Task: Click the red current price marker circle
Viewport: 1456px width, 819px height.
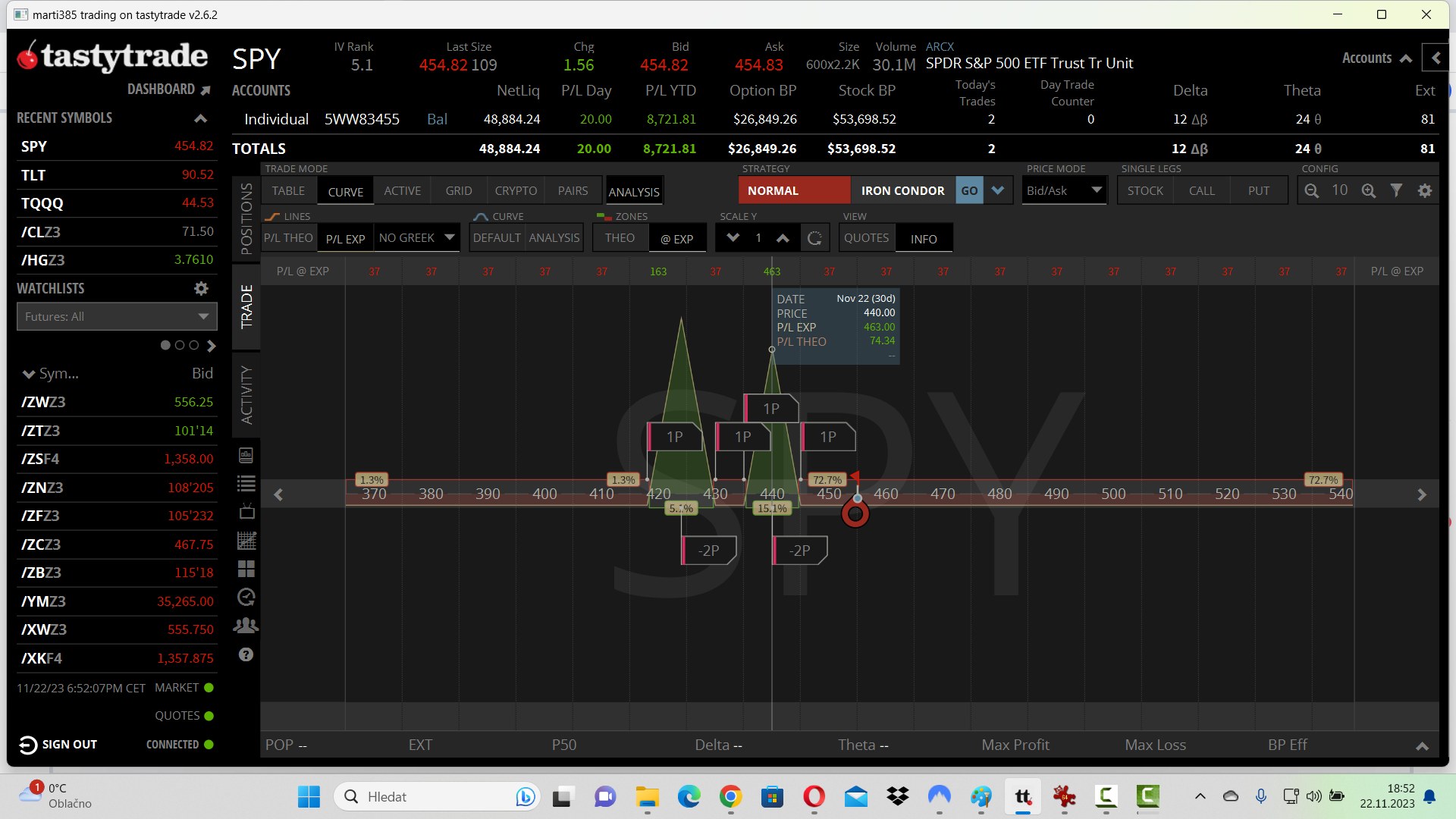Action: pos(855,514)
